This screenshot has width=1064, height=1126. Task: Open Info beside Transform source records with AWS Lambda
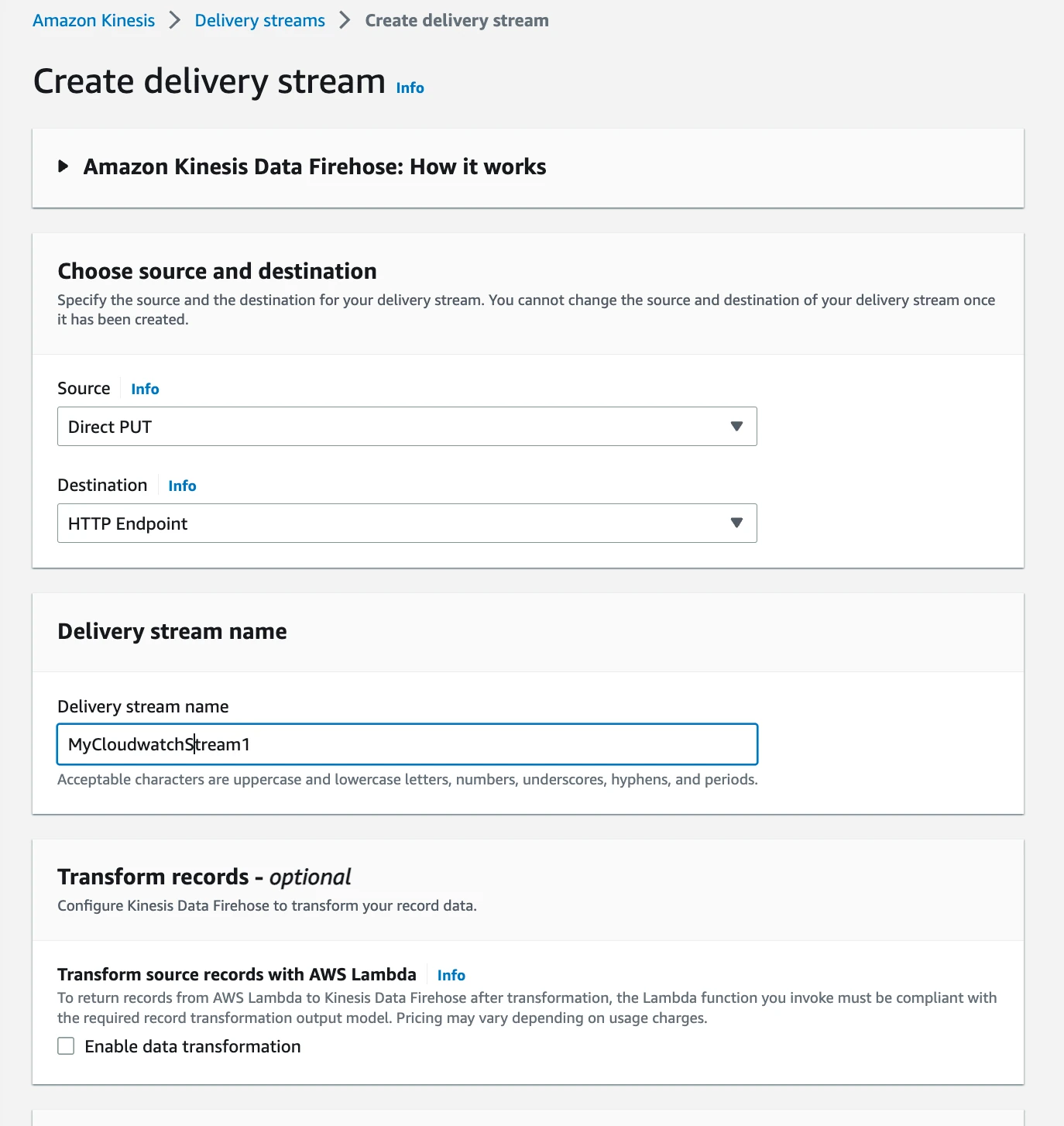451,975
